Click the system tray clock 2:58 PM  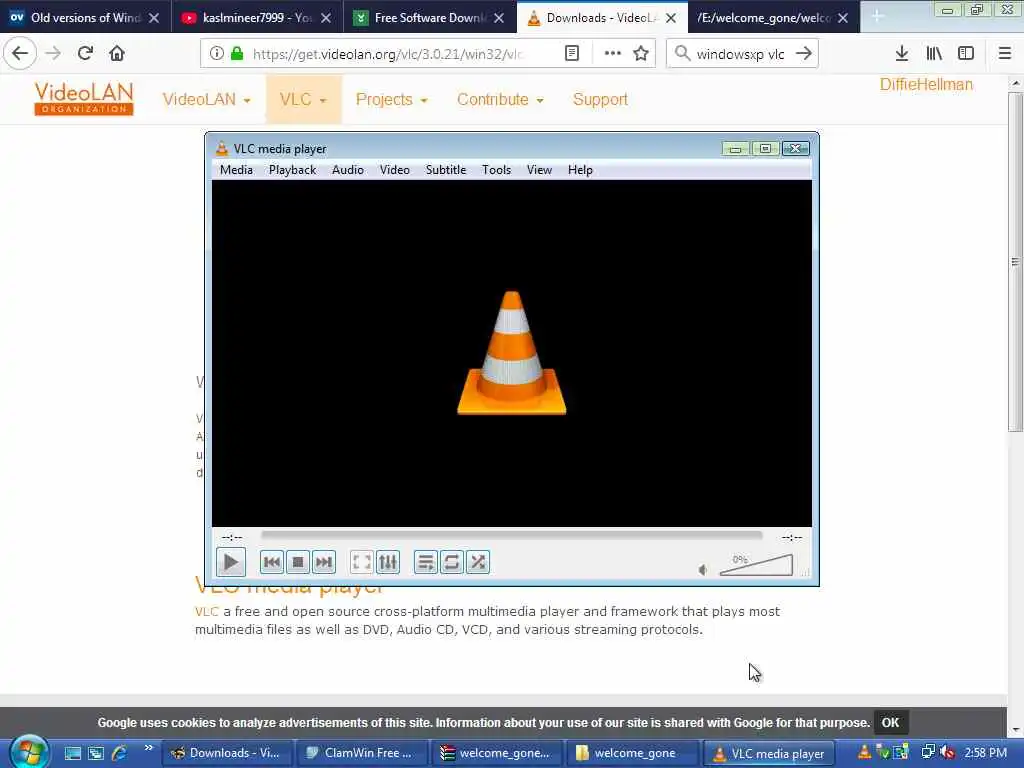(985, 753)
